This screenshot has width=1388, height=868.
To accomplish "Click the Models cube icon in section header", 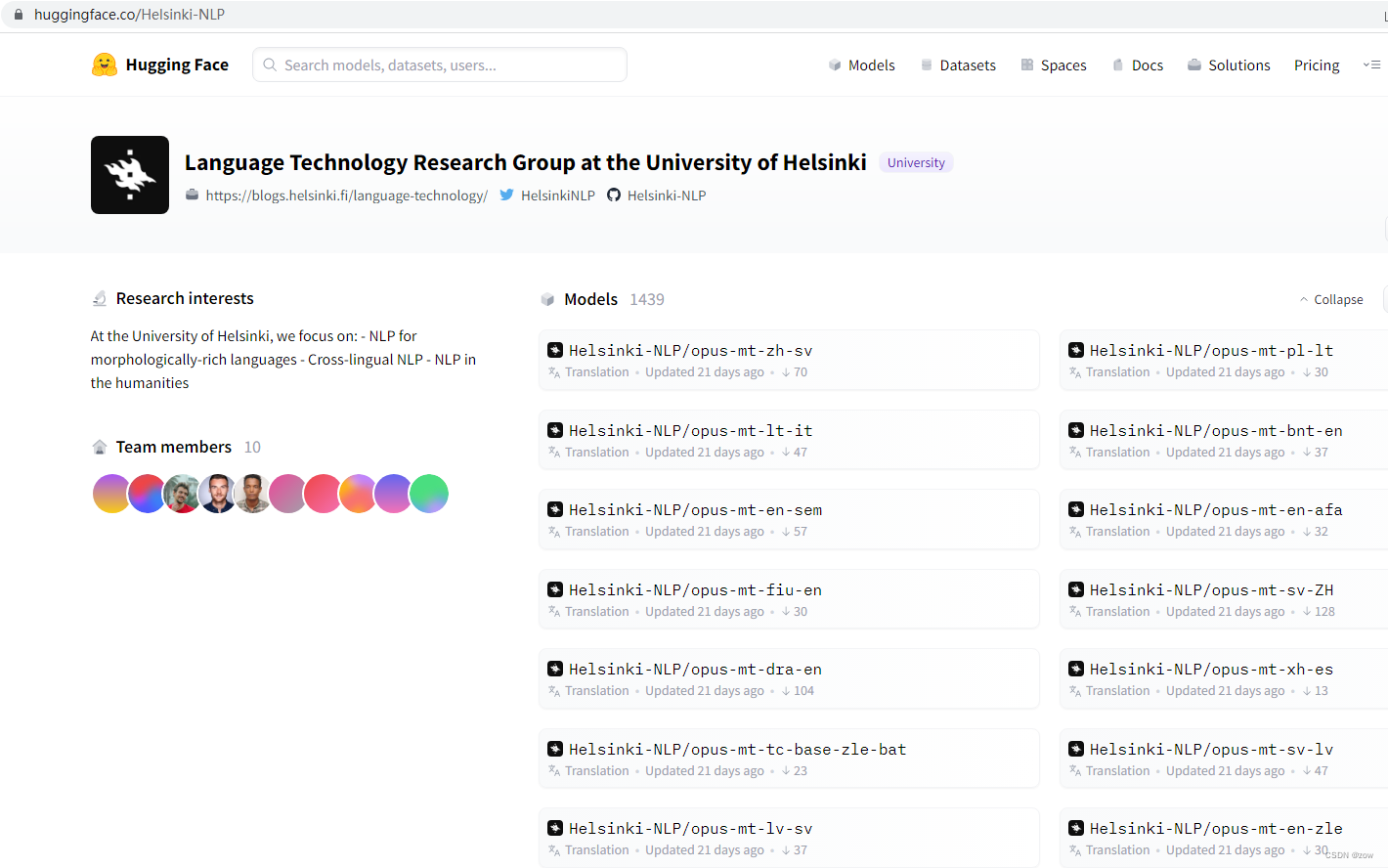I will point(547,299).
